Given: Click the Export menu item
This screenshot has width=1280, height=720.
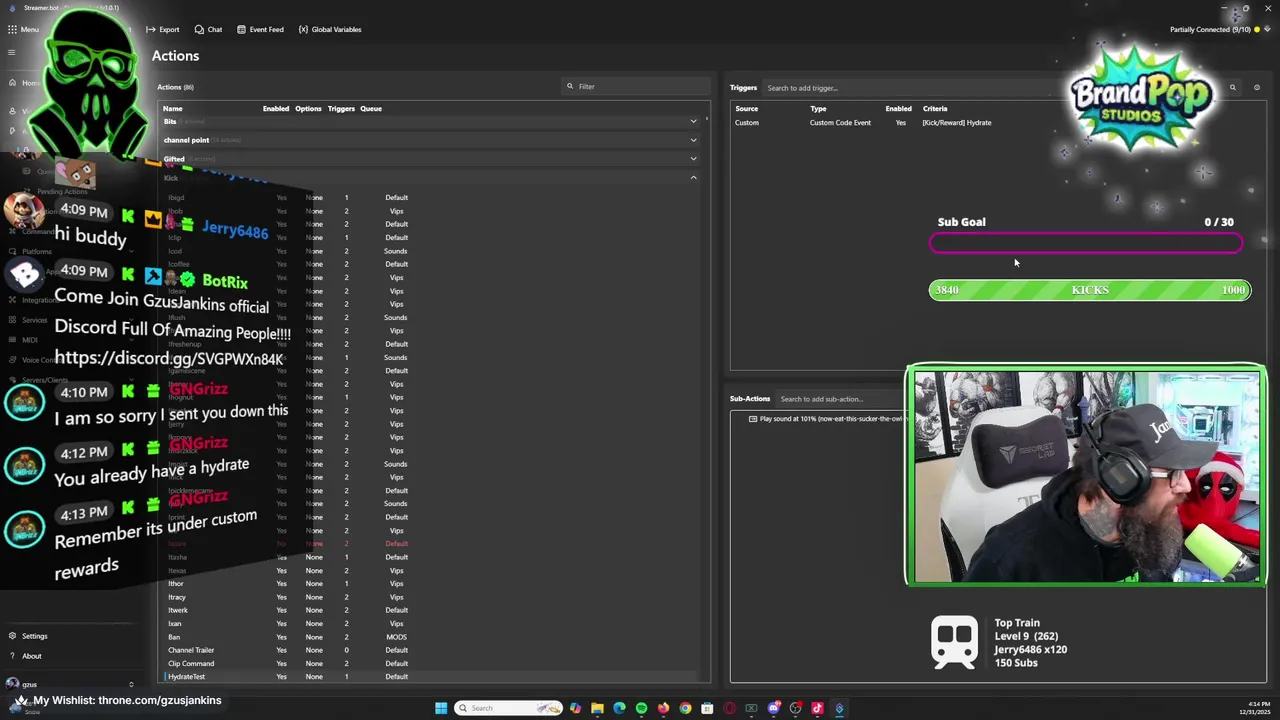Looking at the screenshot, I should point(163,29).
